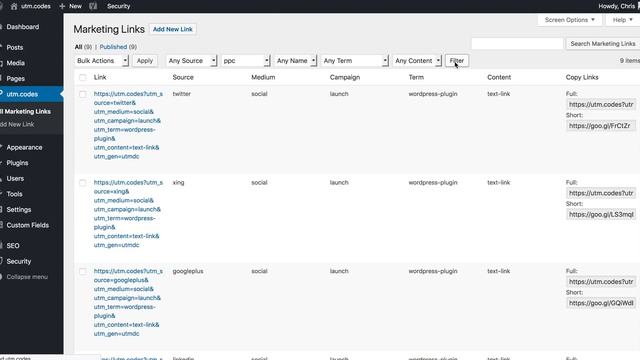This screenshot has width=640, height=360.
Task: Check the xing link row checkbox
Action: [83, 183]
